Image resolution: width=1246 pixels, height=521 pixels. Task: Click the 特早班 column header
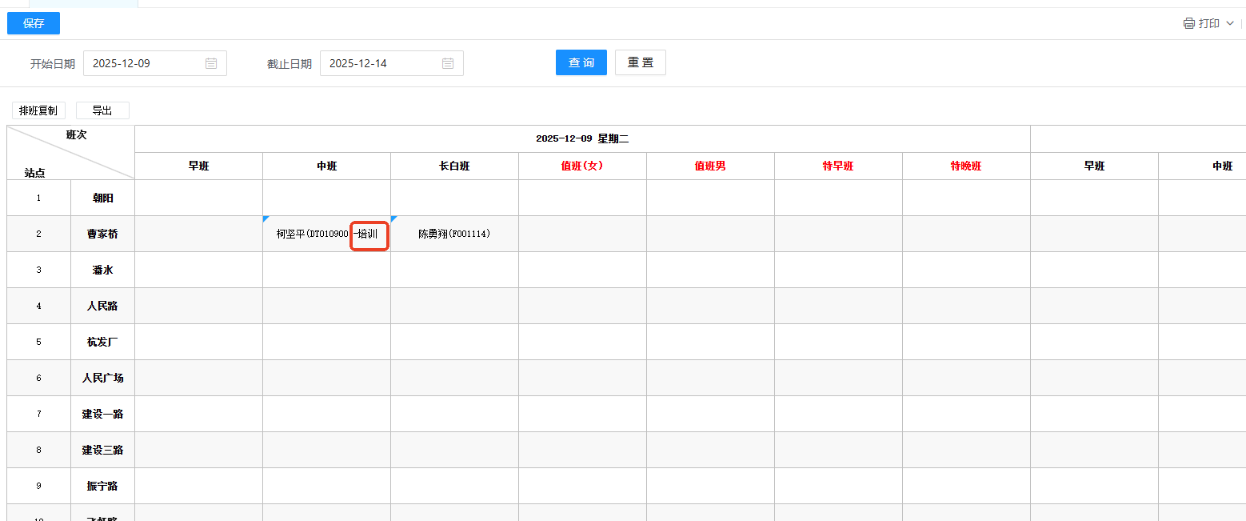838,166
